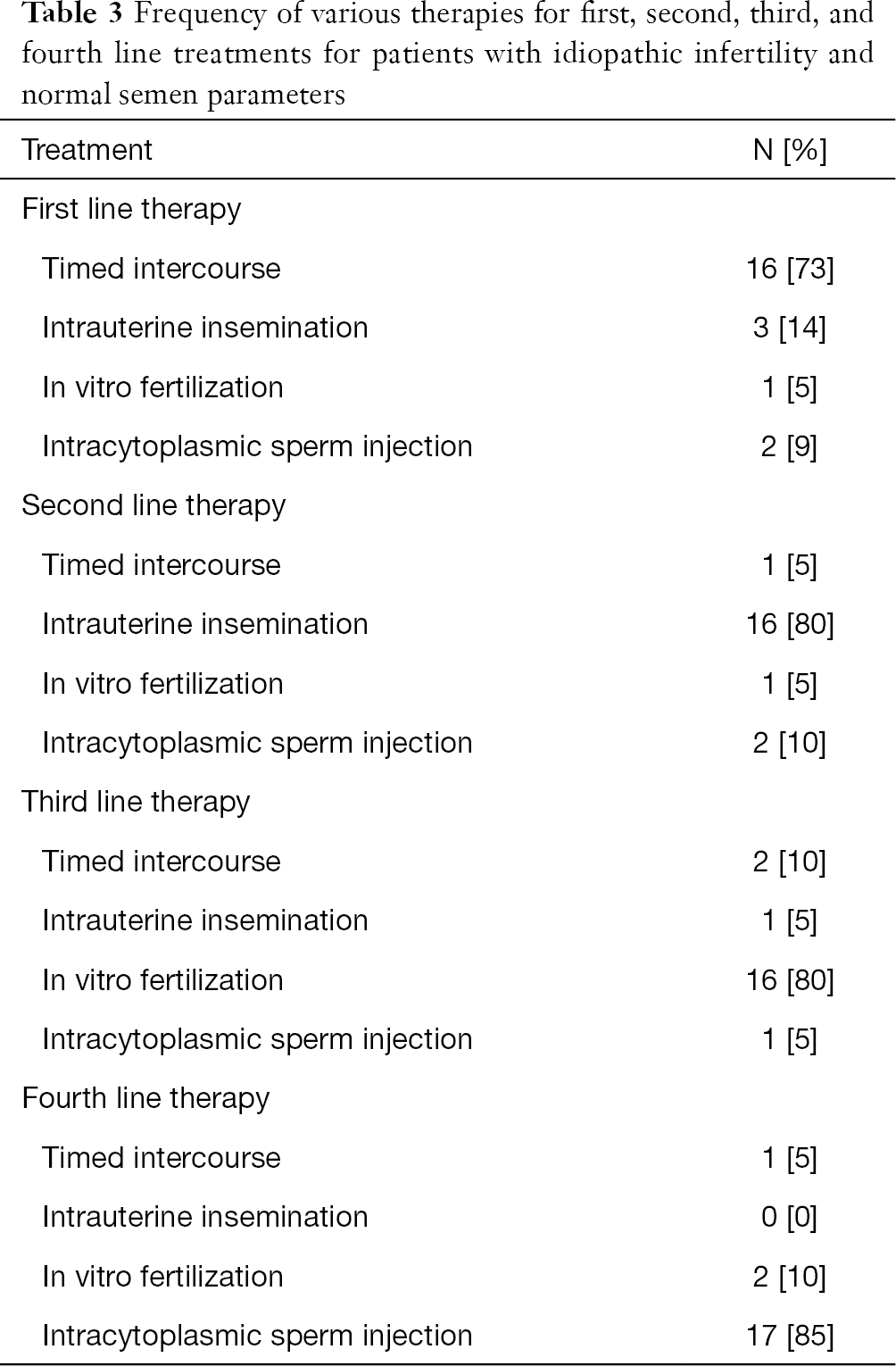Click the value 2 [10] in Second line
Screen dimensions: 896x1366
tap(790, 743)
